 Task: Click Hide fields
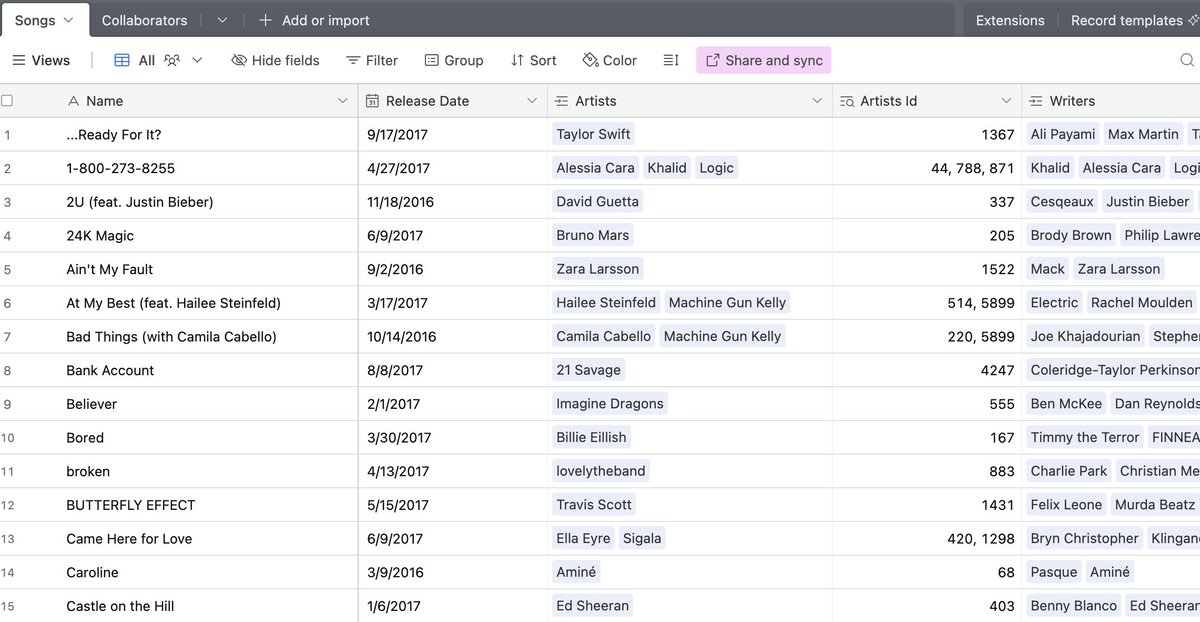point(275,60)
